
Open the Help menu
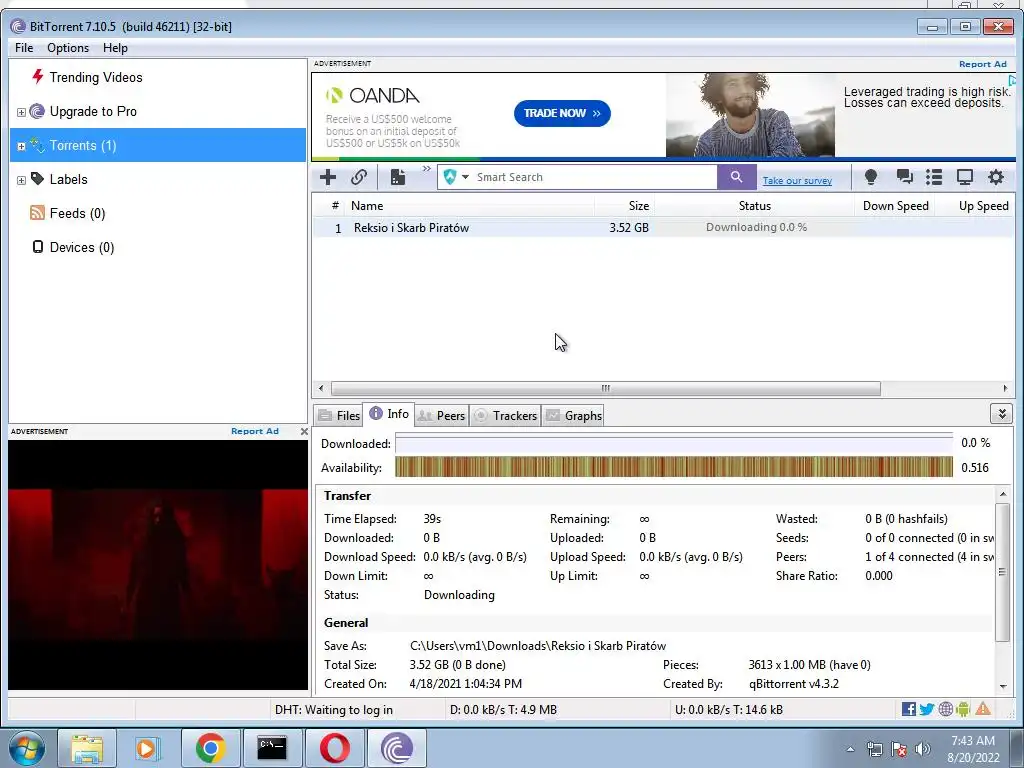pos(115,48)
